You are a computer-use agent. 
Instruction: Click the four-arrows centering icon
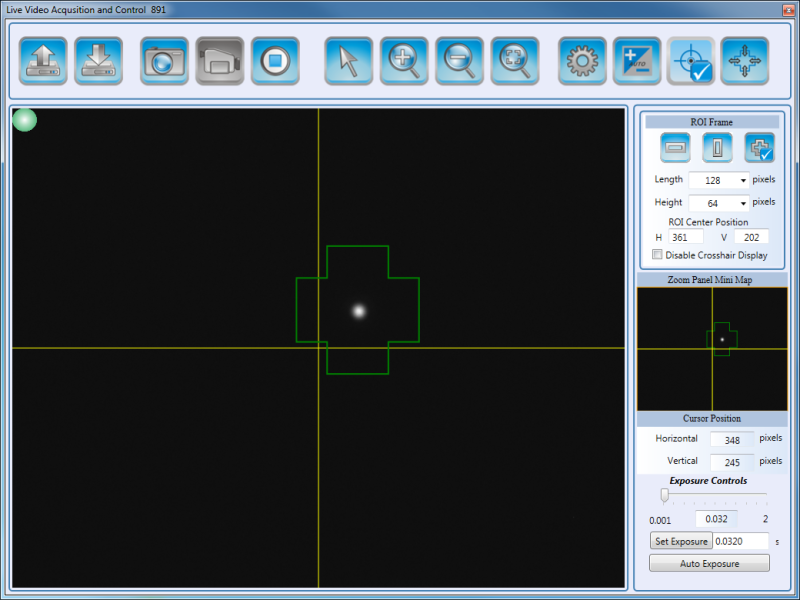[745, 61]
